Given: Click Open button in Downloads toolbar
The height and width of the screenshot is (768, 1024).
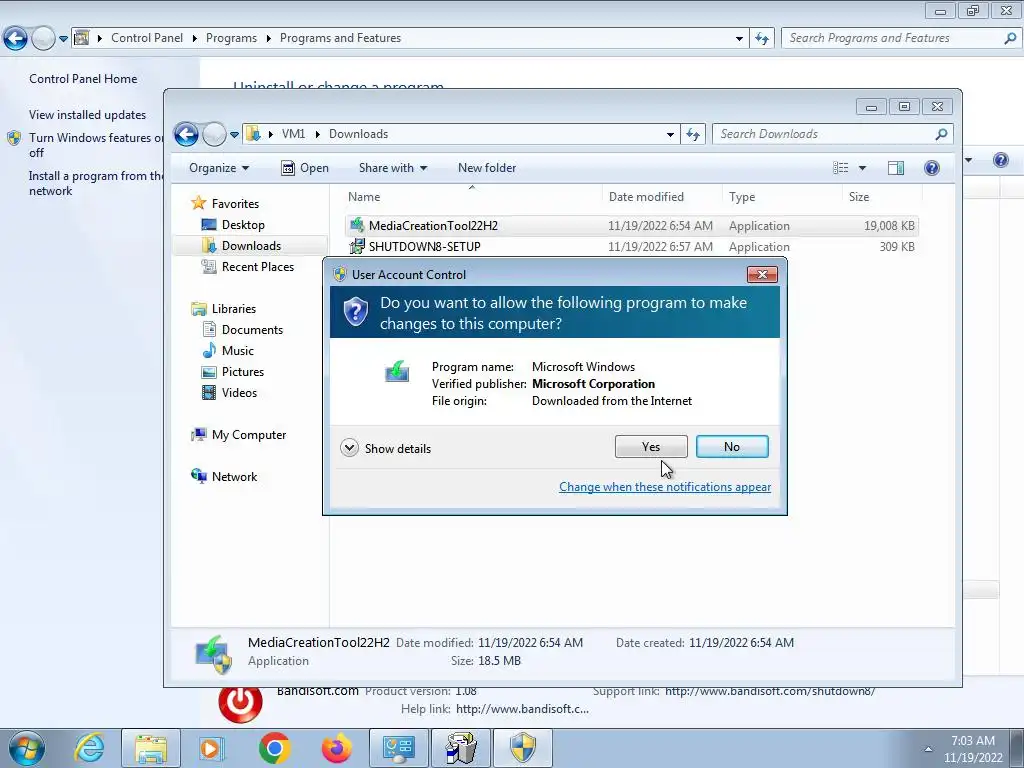Looking at the screenshot, I should 305,168.
